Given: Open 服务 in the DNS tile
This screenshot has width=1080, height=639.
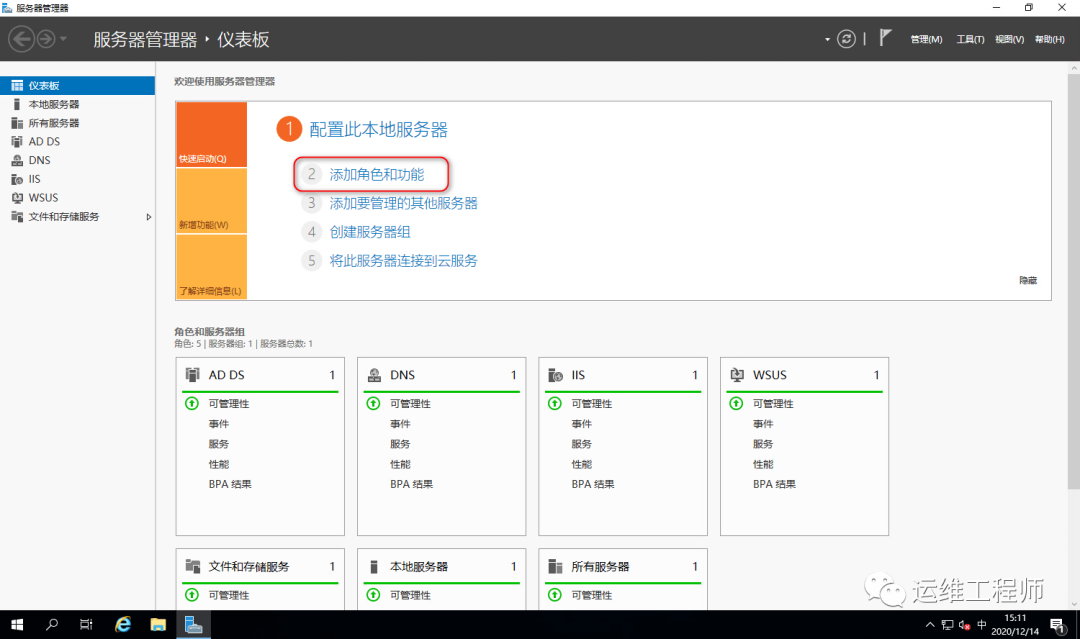Looking at the screenshot, I should [400, 444].
